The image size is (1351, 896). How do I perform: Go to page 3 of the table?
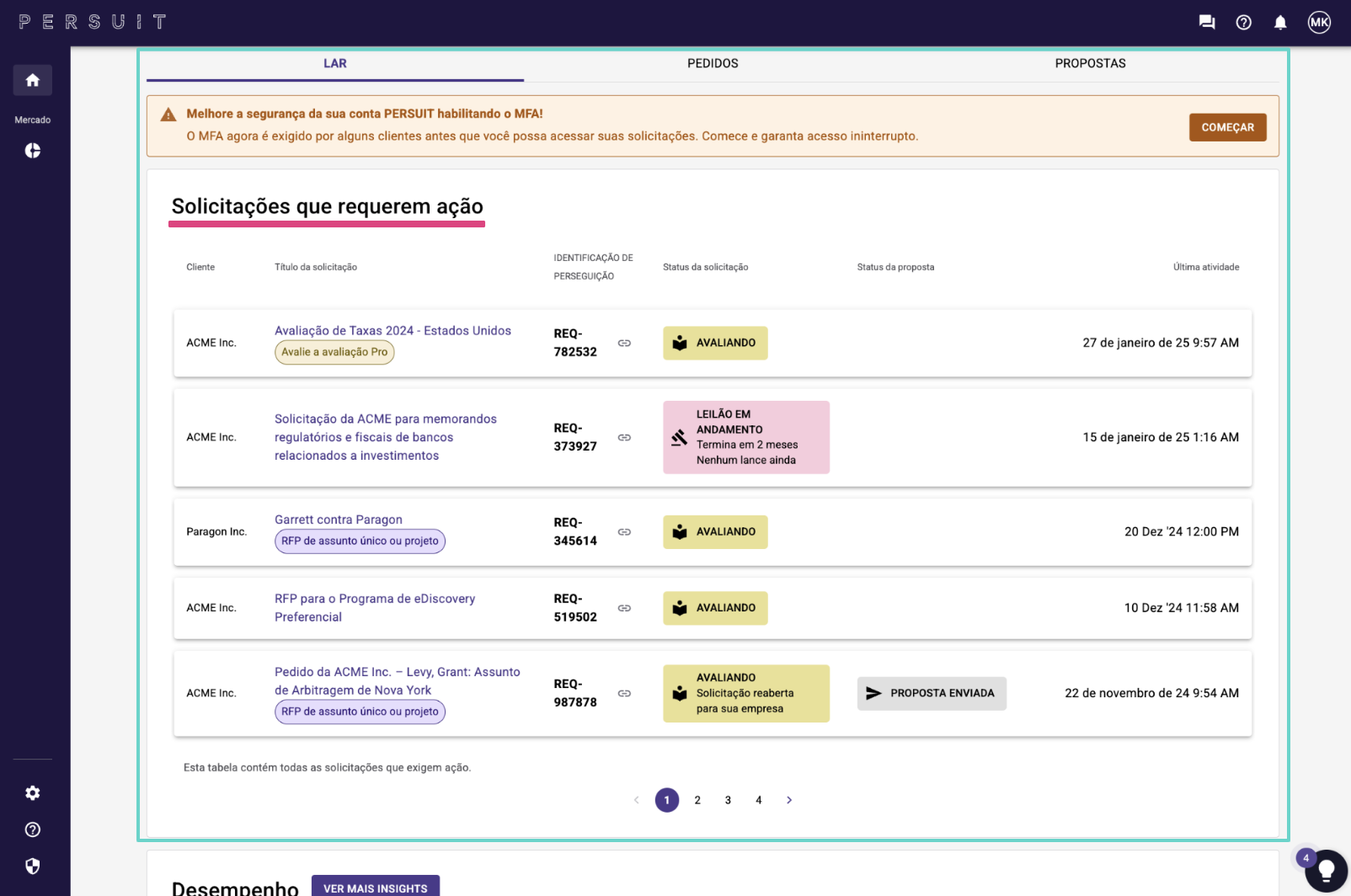coord(728,800)
